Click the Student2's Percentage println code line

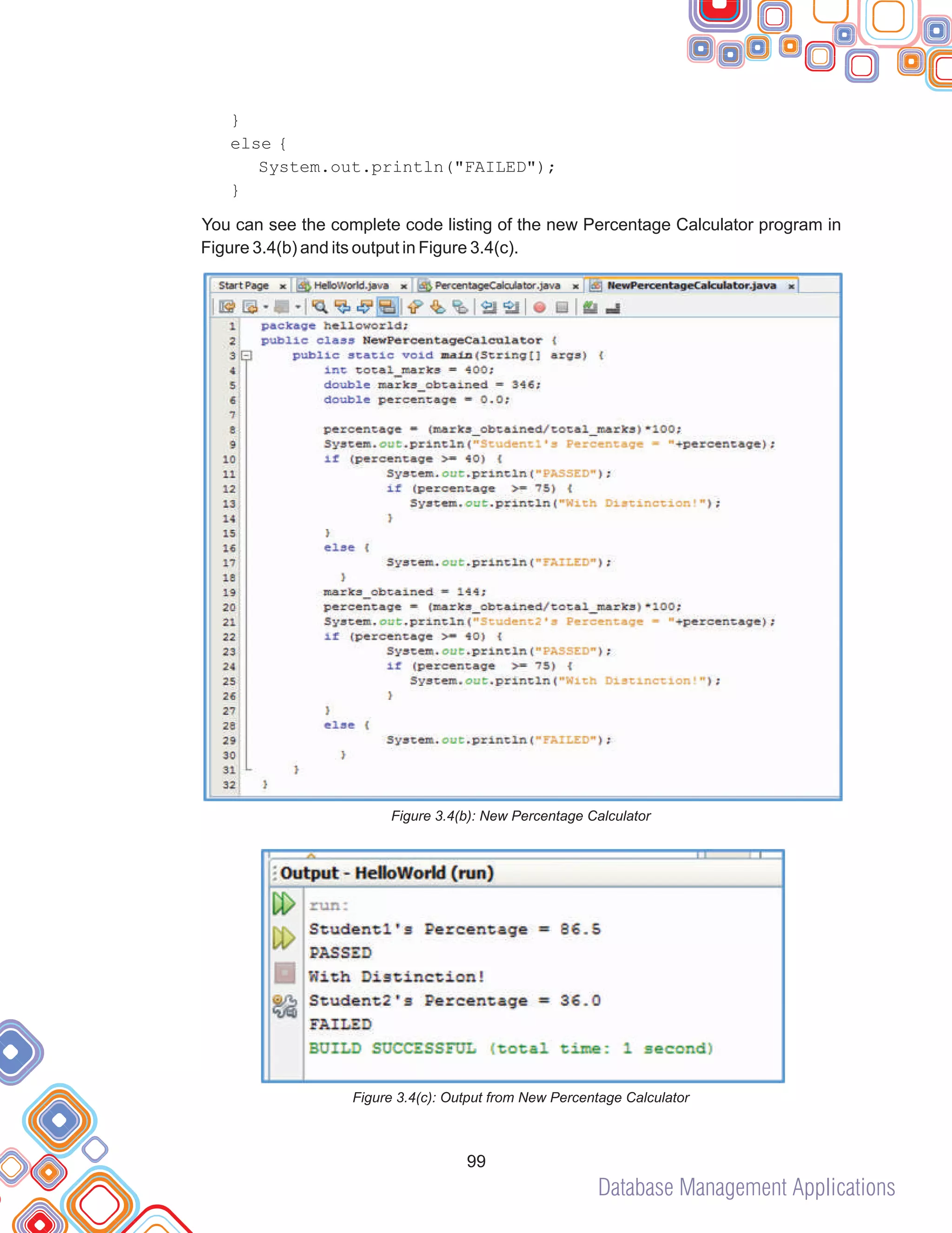tap(549, 621)
